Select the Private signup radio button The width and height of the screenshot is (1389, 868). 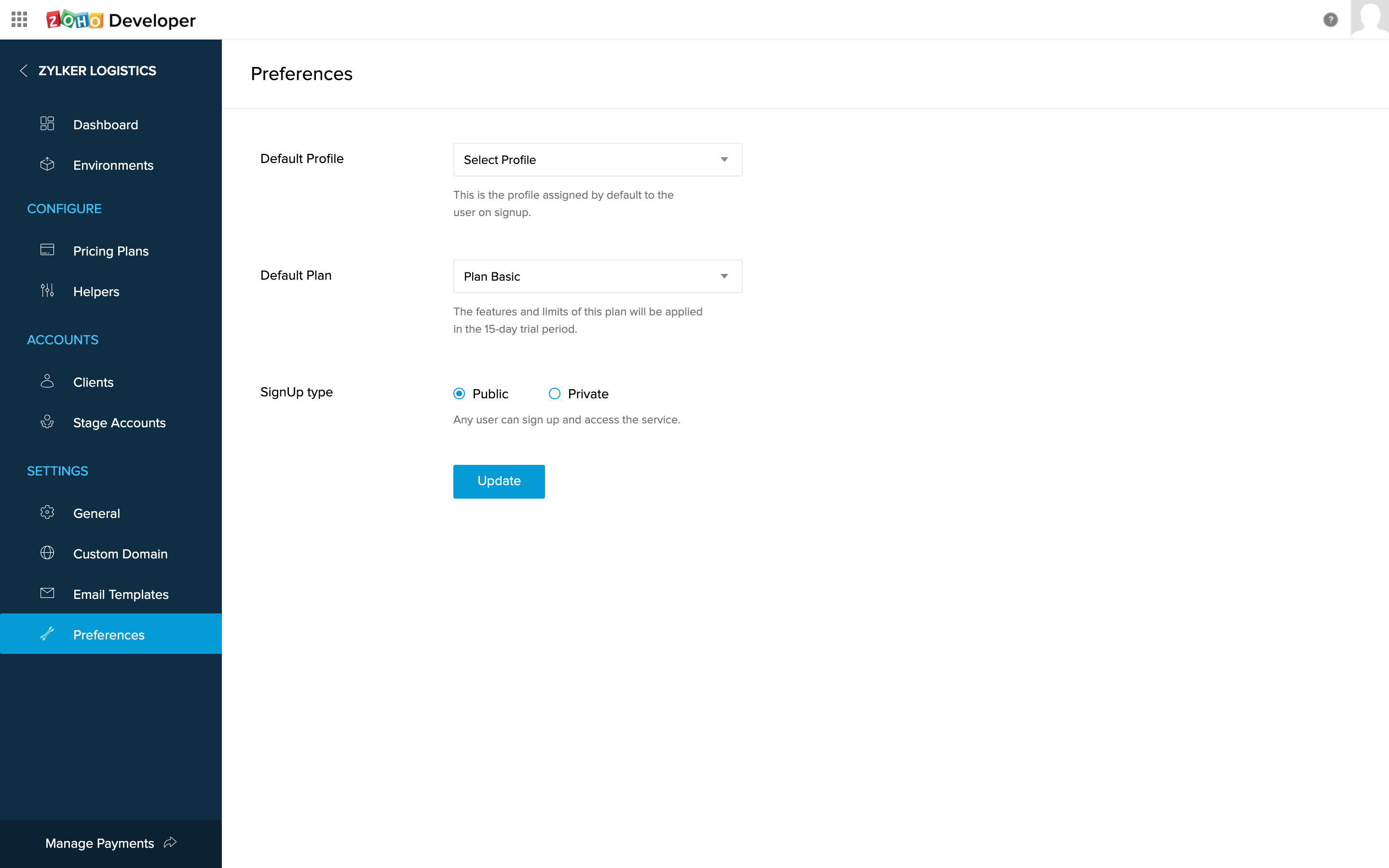(555, 394)
